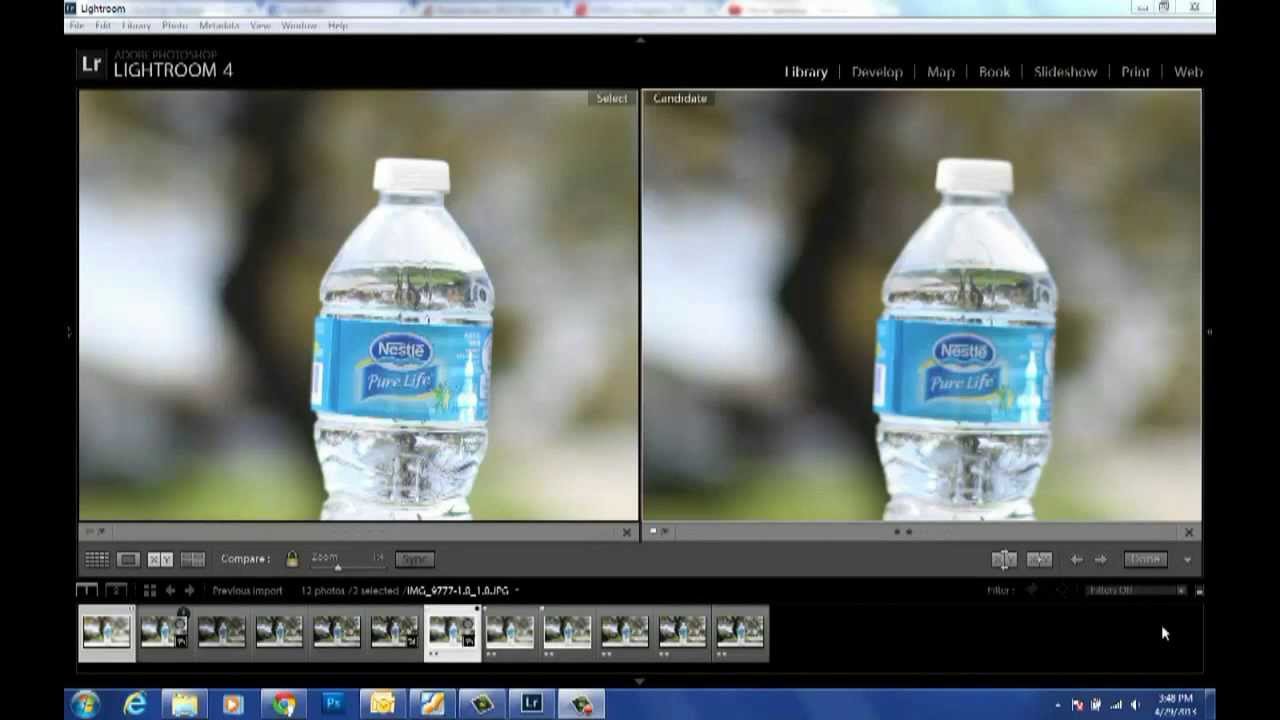Open the toolbar content dropdown arrow beside Done

[x=1187, y=560]
